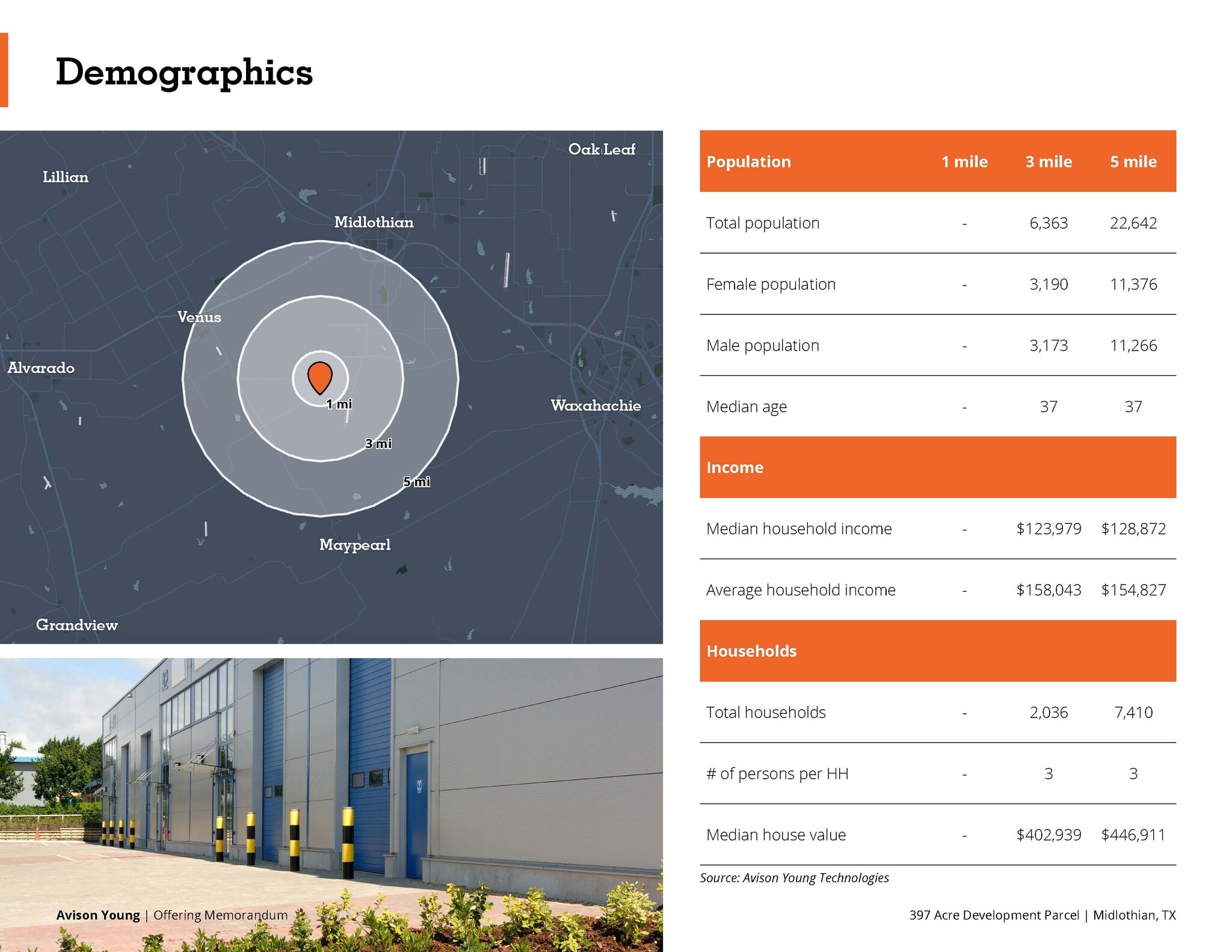
Task: Select the 1 mi radius label
Action: (339, 404)
